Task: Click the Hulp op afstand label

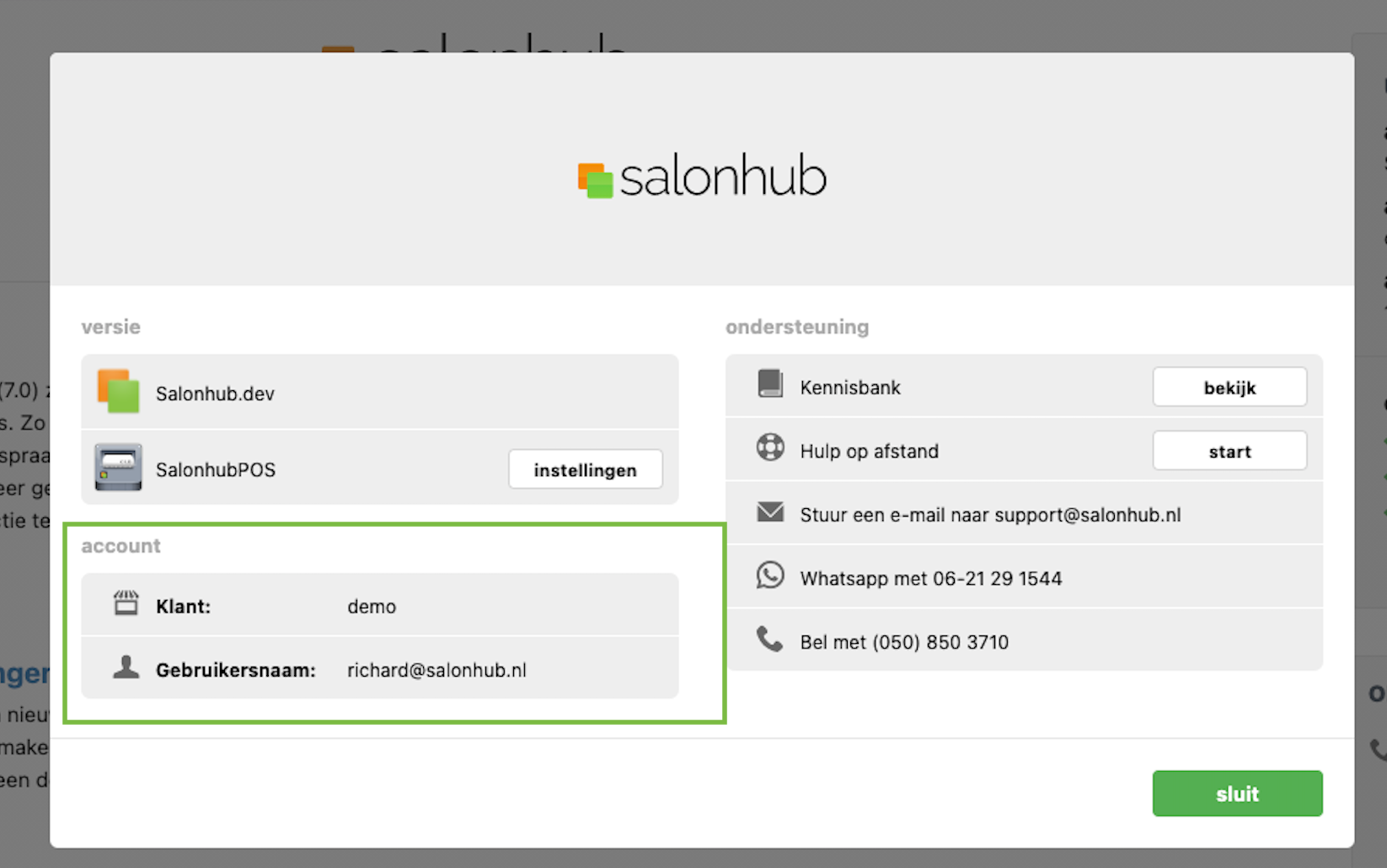Action: pyautogui.click(x=869, y=452)
